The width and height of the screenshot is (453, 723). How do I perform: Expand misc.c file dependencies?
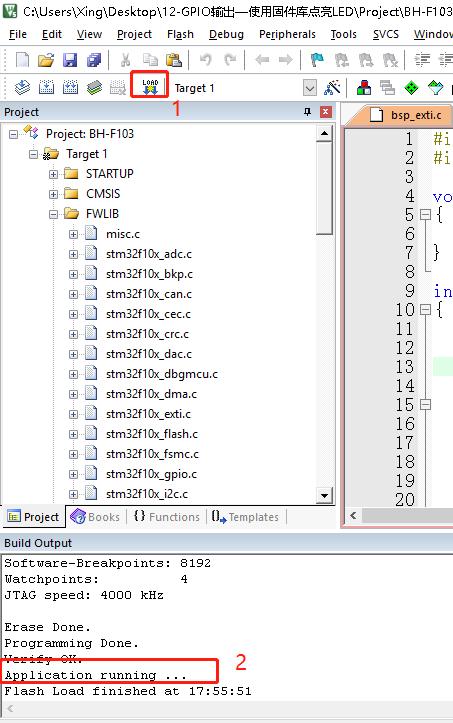click(x=73, y=234)
